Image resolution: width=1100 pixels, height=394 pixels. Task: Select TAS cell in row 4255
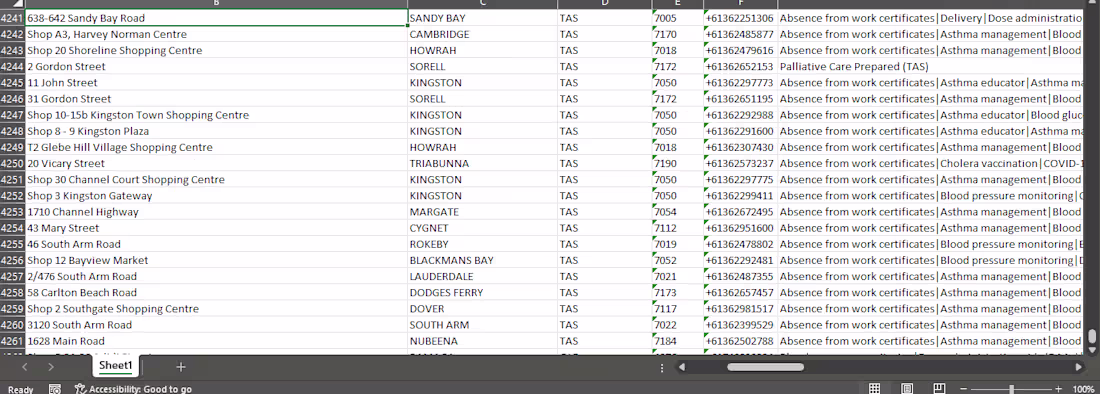coord(605,244)
